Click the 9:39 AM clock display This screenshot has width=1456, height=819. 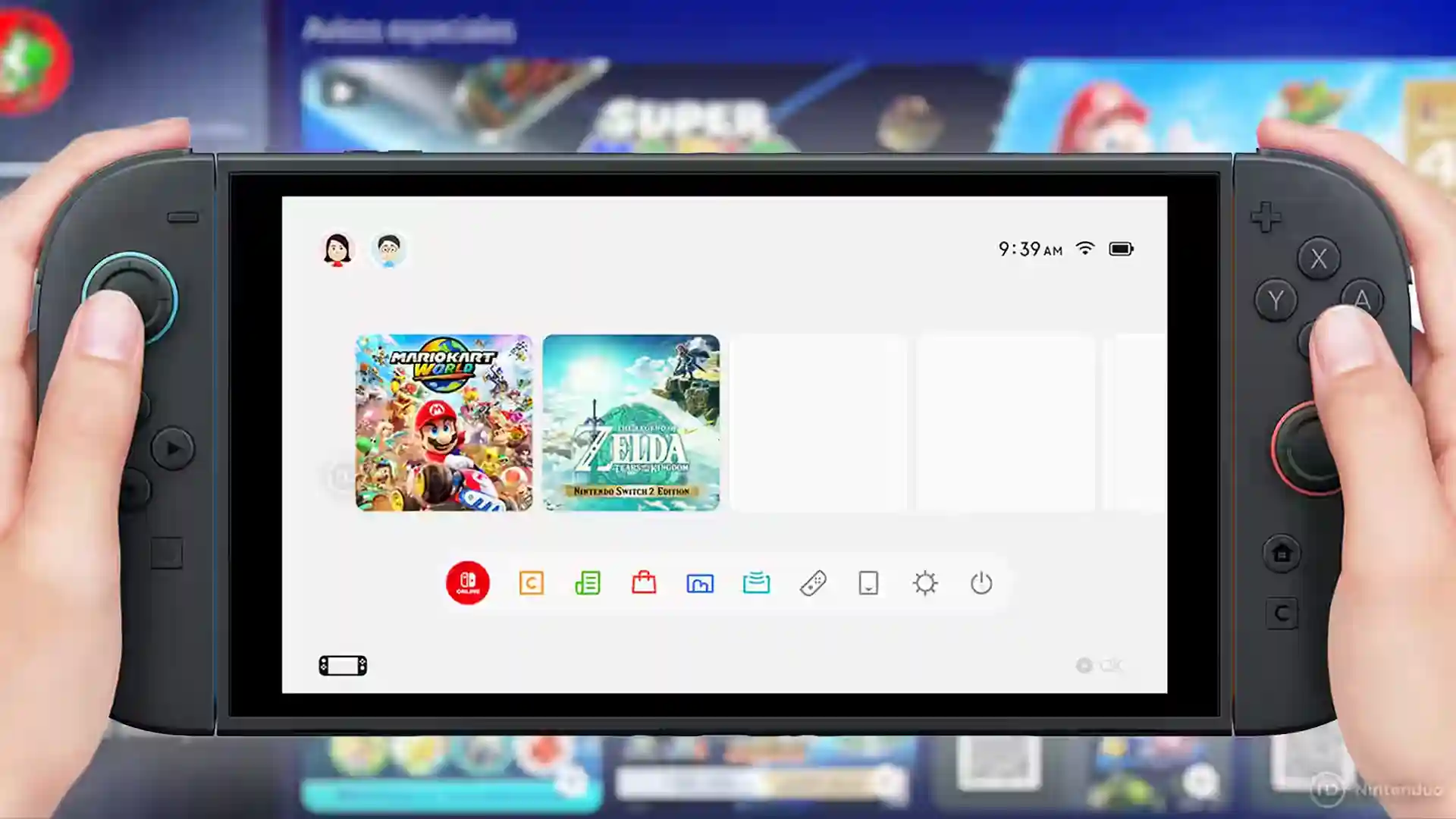[1030, 249]
